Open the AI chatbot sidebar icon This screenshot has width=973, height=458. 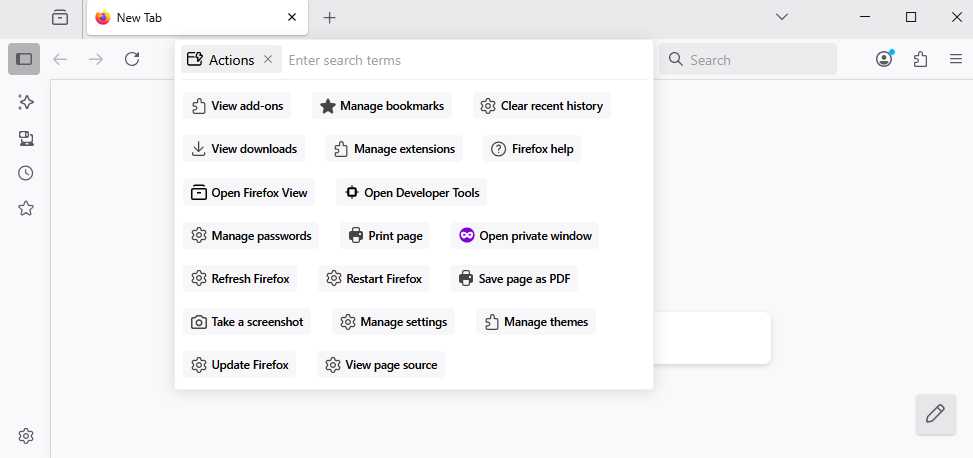[26, 102]
